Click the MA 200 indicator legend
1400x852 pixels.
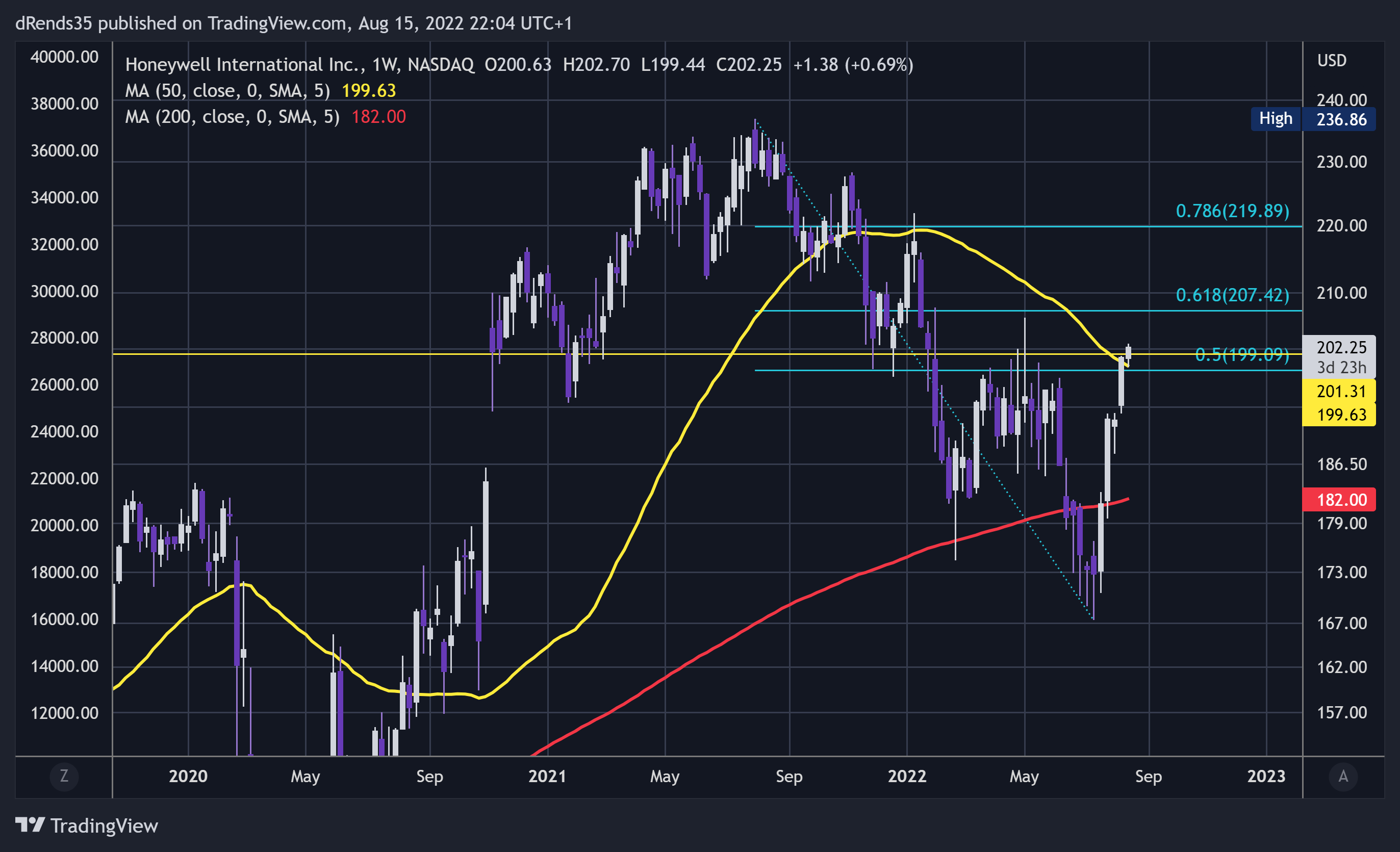[x=265, y=116]
